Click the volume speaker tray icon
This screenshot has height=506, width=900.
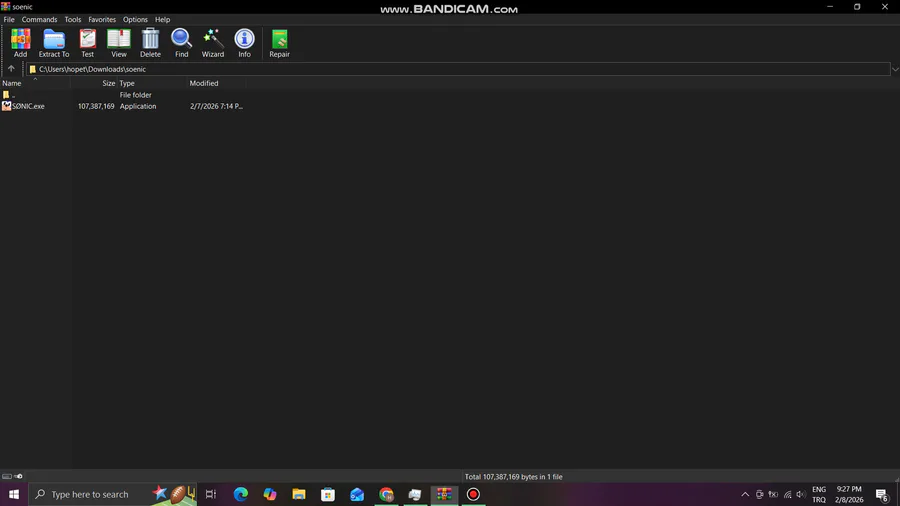coord(801,495)
